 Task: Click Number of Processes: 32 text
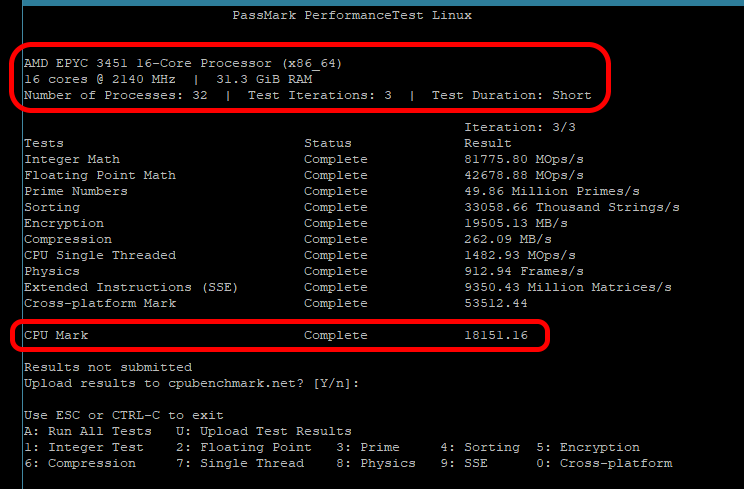pos(116,95)
